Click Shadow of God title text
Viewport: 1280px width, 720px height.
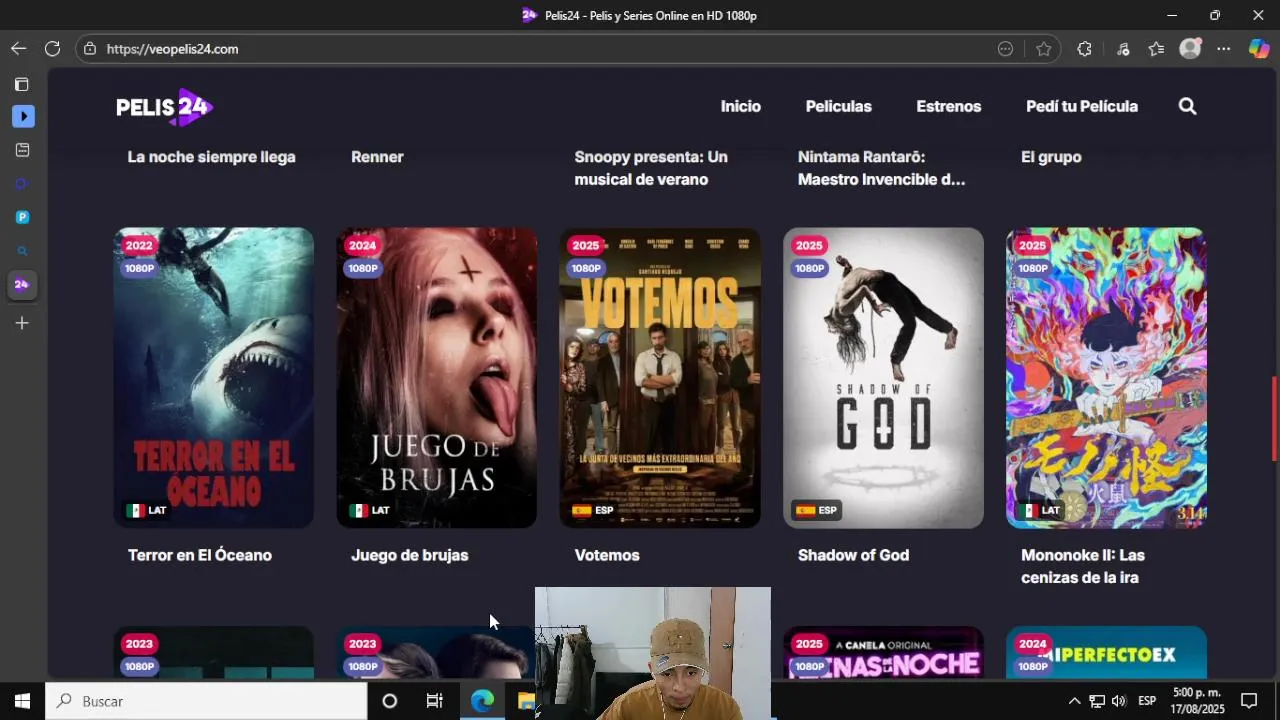(853, 555)
